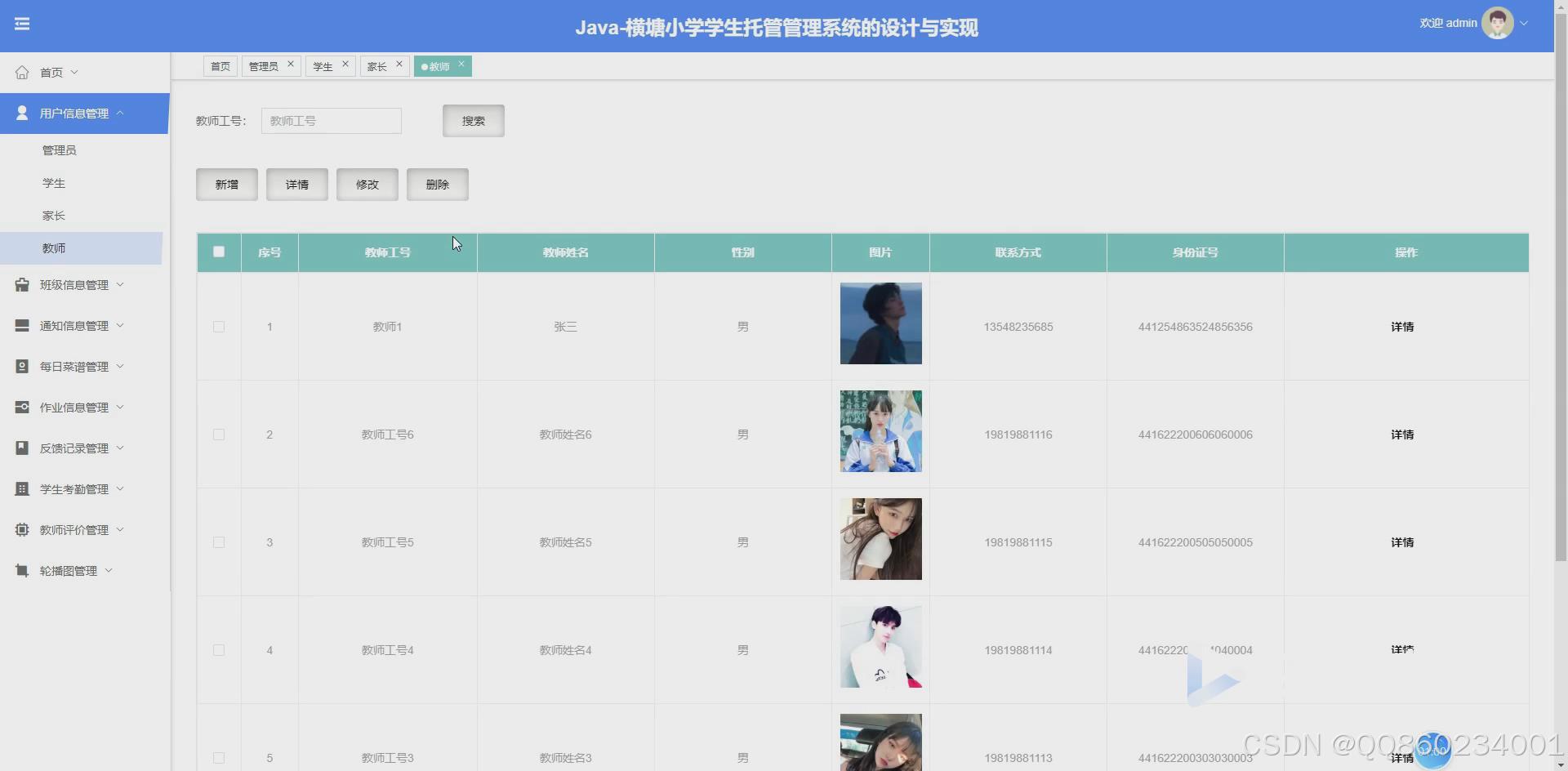Click the home icon beside 首页
The width and height of the screenshot is (1568, 771).
tap(22, 73)
